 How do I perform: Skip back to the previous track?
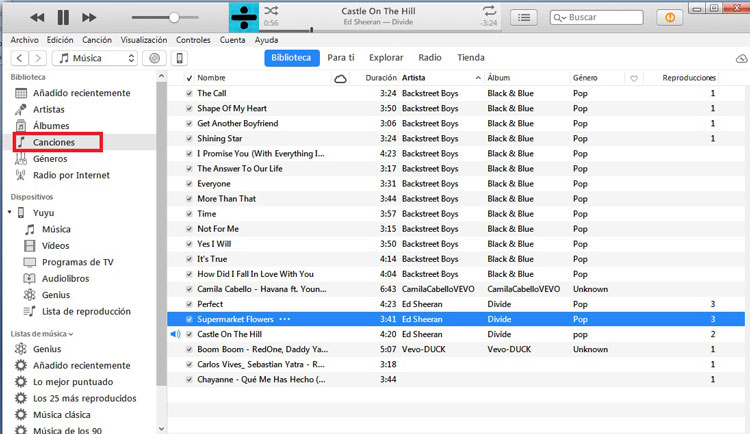tap(37, 18)
